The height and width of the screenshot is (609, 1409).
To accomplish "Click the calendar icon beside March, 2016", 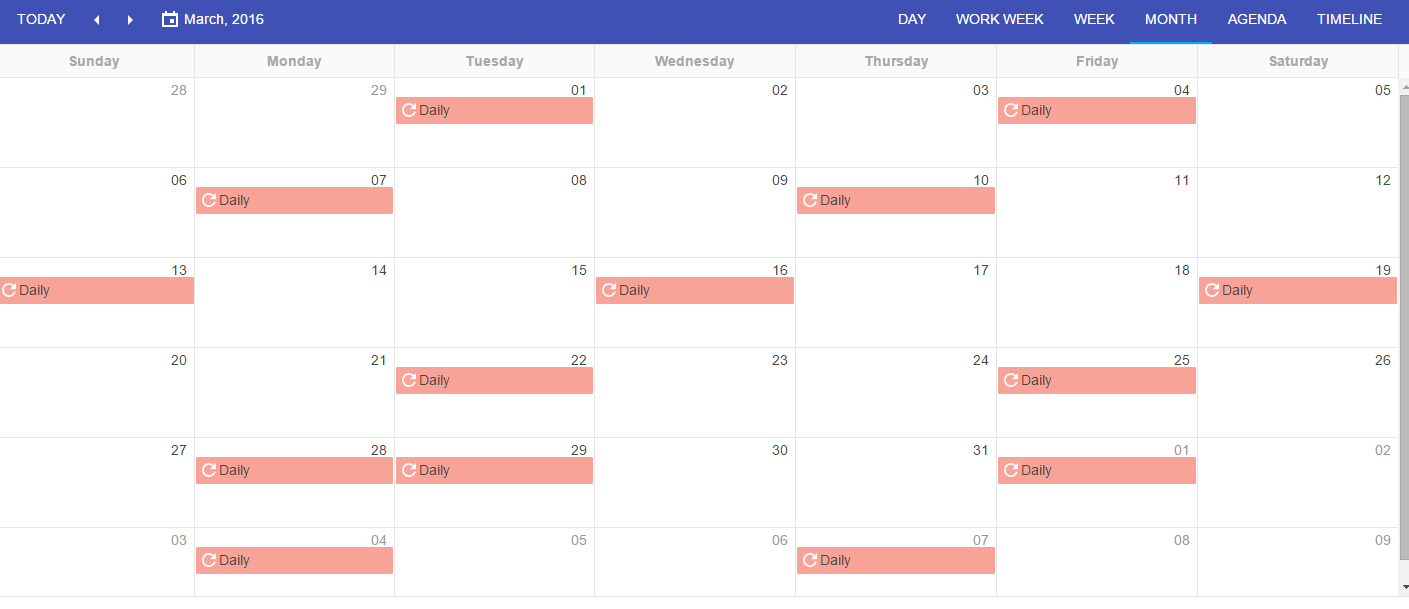I will pyautogui.click(x=170, y=19).
